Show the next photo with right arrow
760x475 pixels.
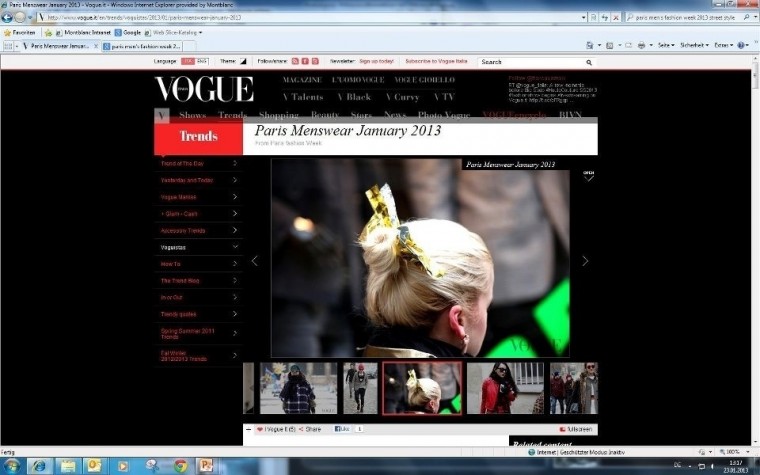pos(585,261)
